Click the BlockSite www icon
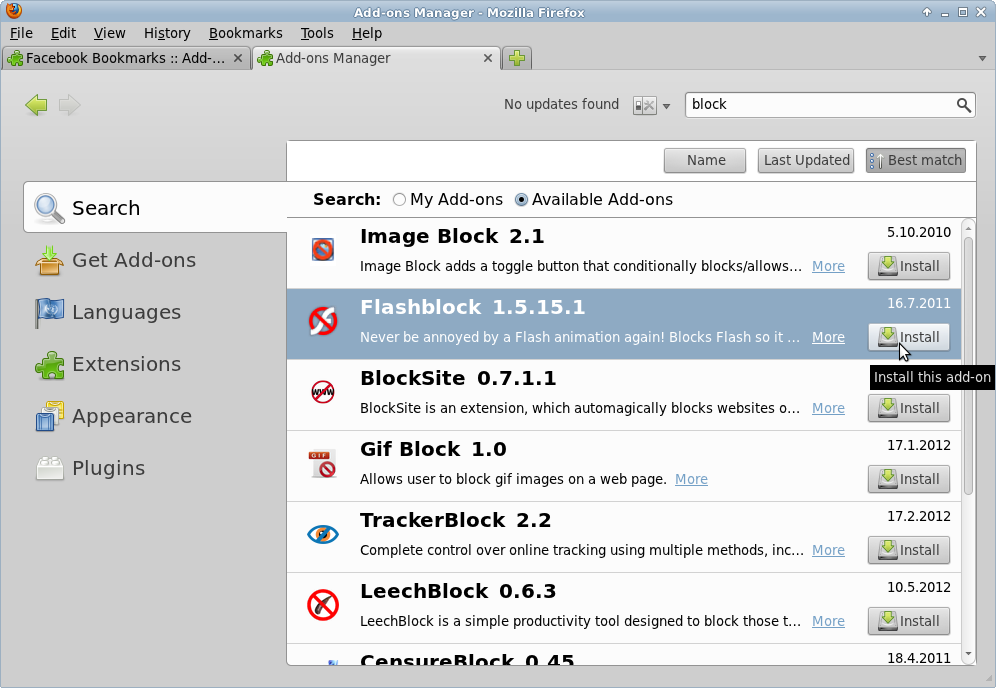996x688 pixels. click(323, 392)
